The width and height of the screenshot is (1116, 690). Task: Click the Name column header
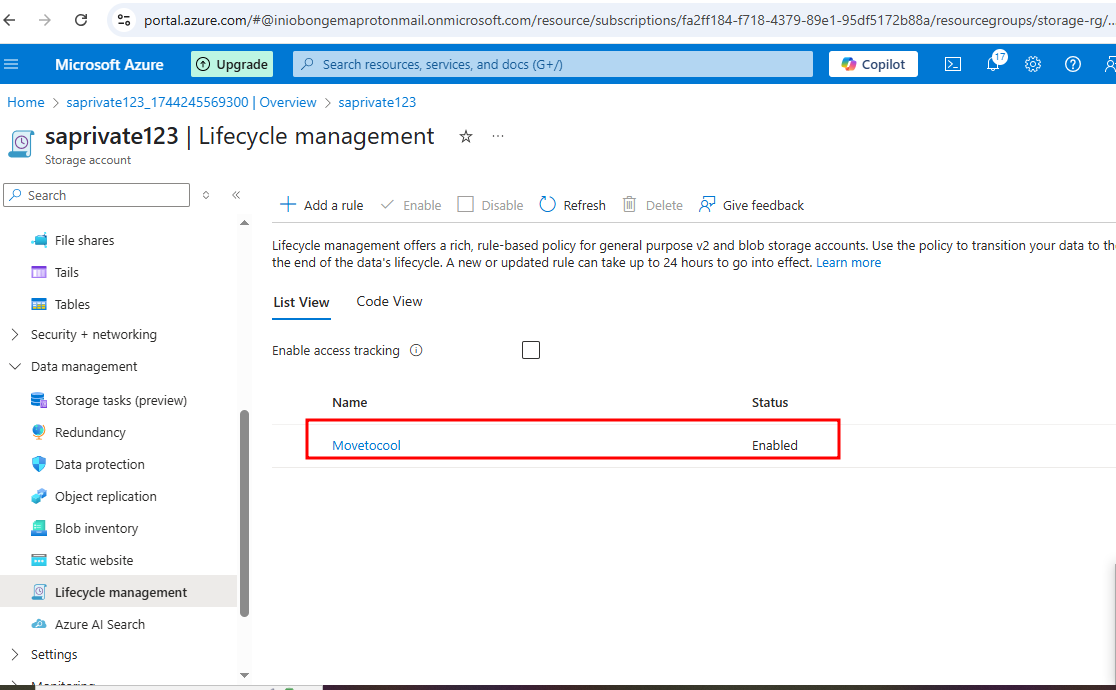tap(349, 402)
